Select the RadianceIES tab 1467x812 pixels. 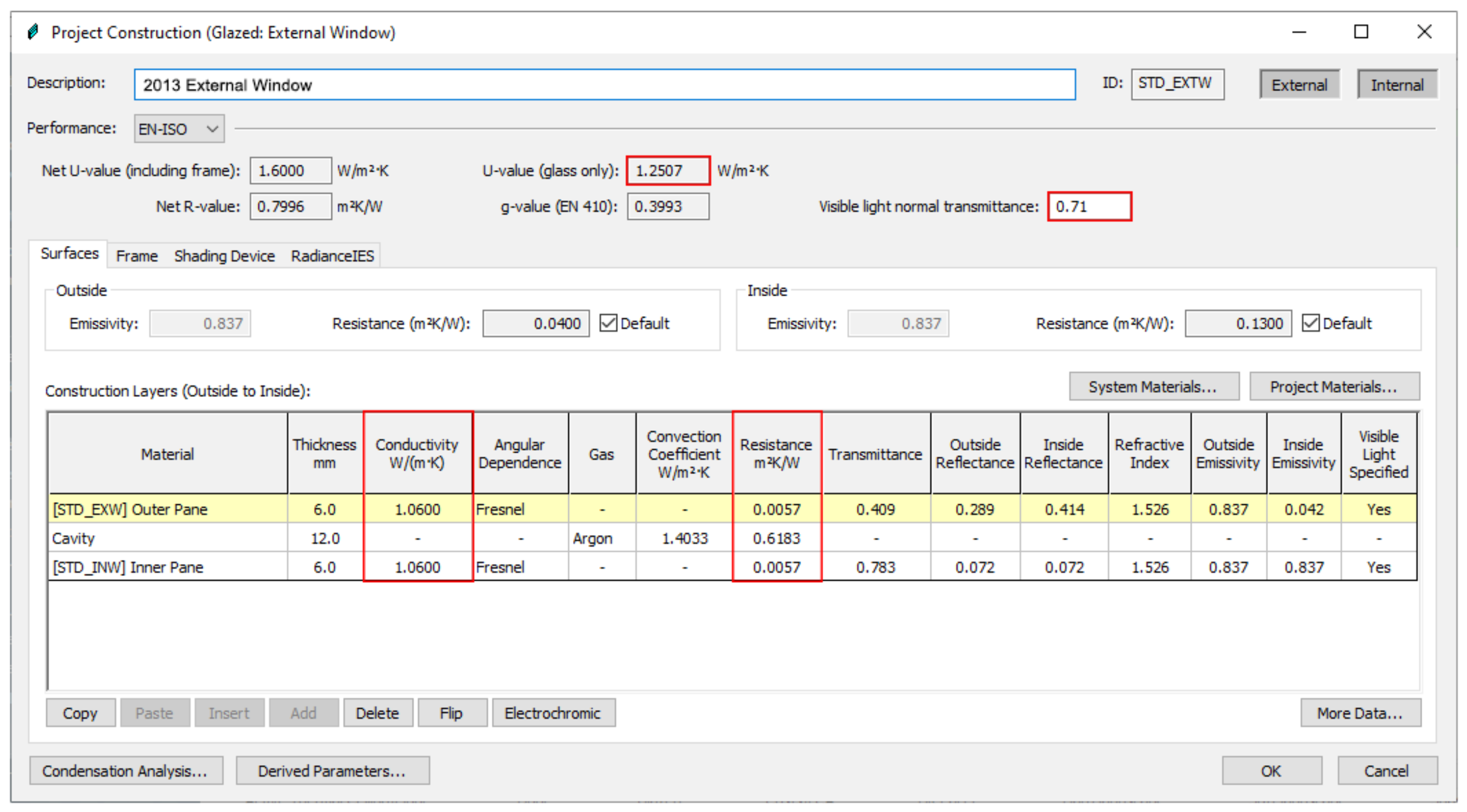(x=332, y=256)
